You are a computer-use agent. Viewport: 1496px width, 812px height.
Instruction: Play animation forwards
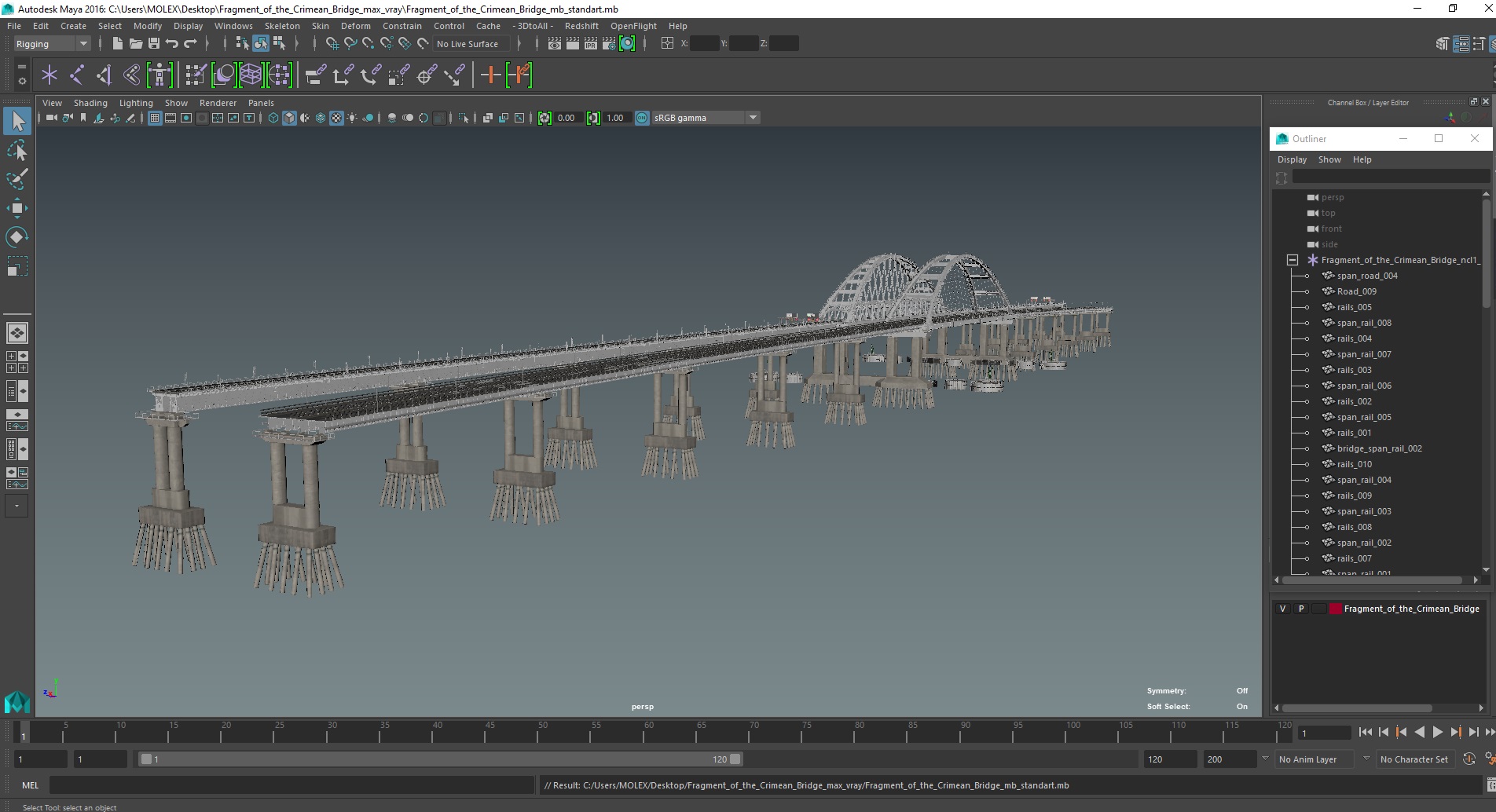coord(1437,732)
